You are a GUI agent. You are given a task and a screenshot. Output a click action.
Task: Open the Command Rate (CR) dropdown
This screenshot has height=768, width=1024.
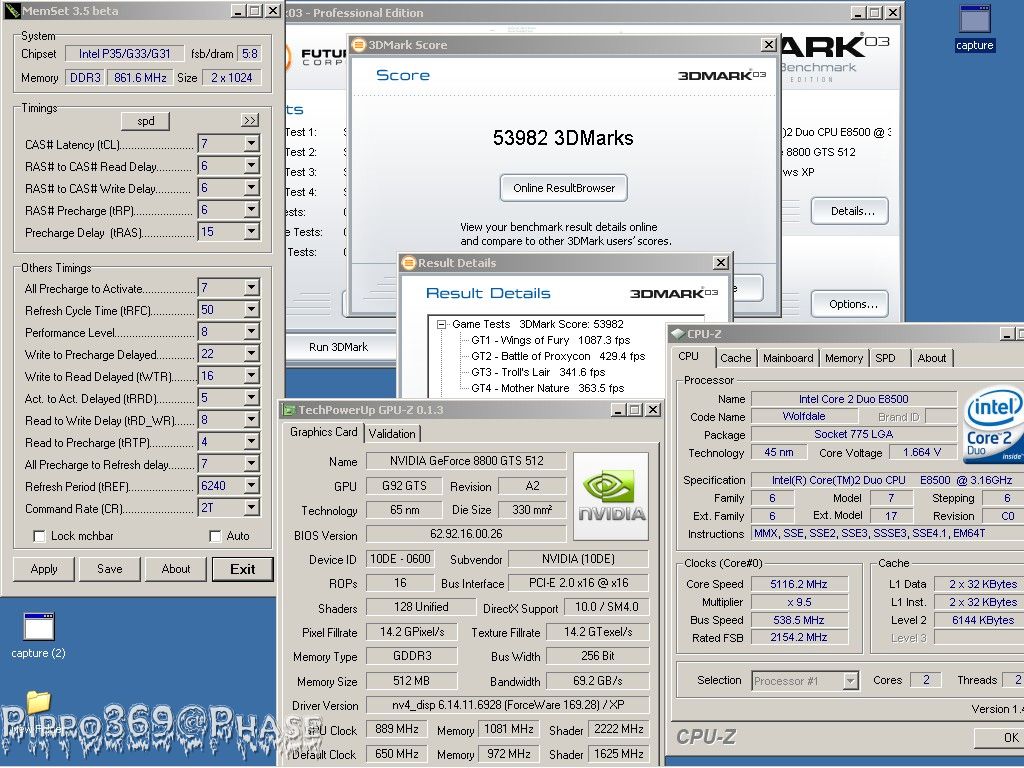coord(251,507)
